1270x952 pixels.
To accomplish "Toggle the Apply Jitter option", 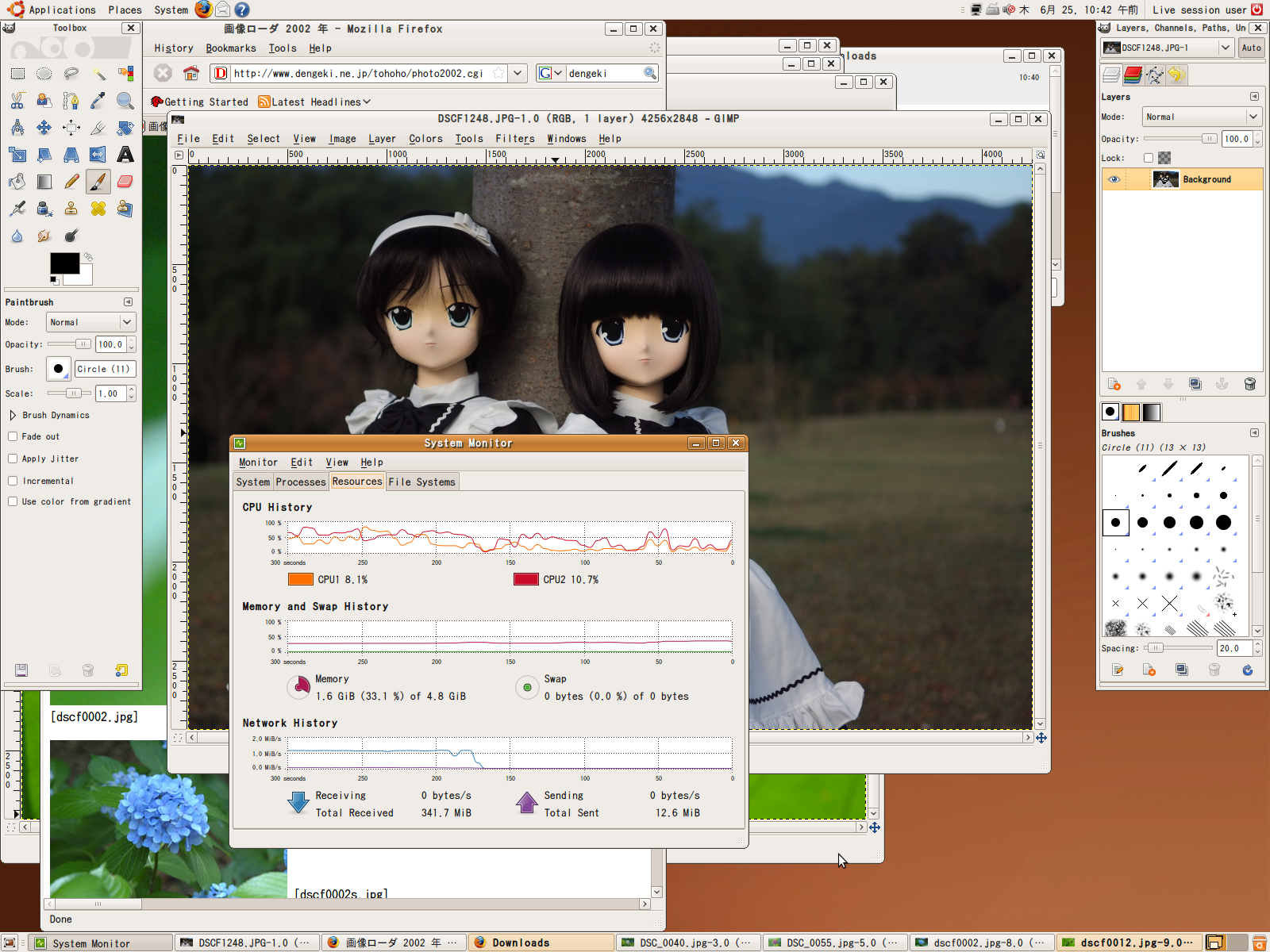I will [x=13, y=459].
